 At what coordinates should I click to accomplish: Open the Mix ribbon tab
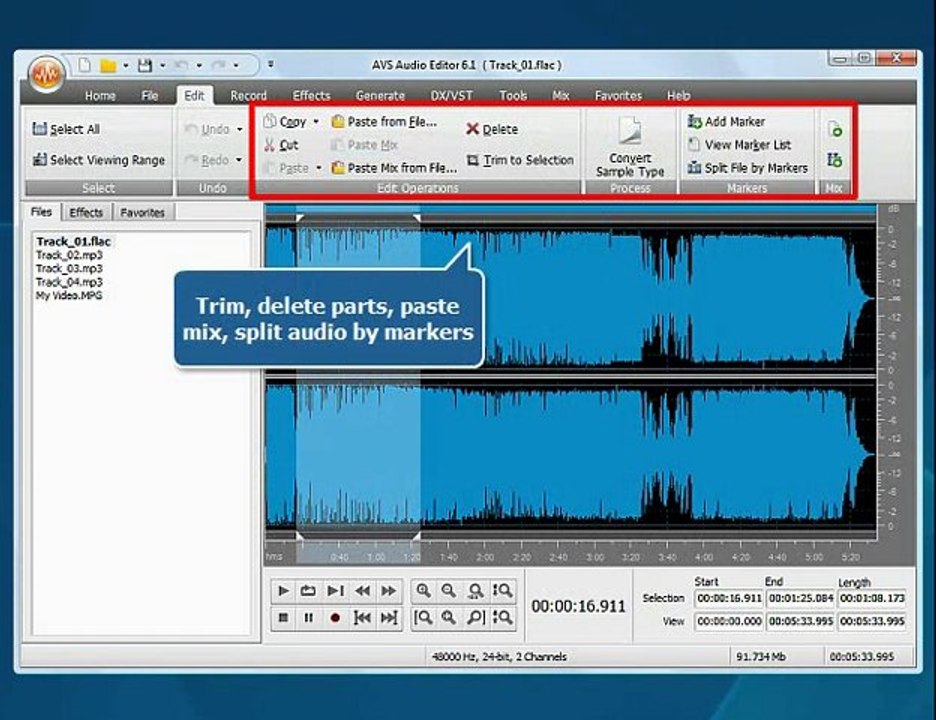point(561,96)
